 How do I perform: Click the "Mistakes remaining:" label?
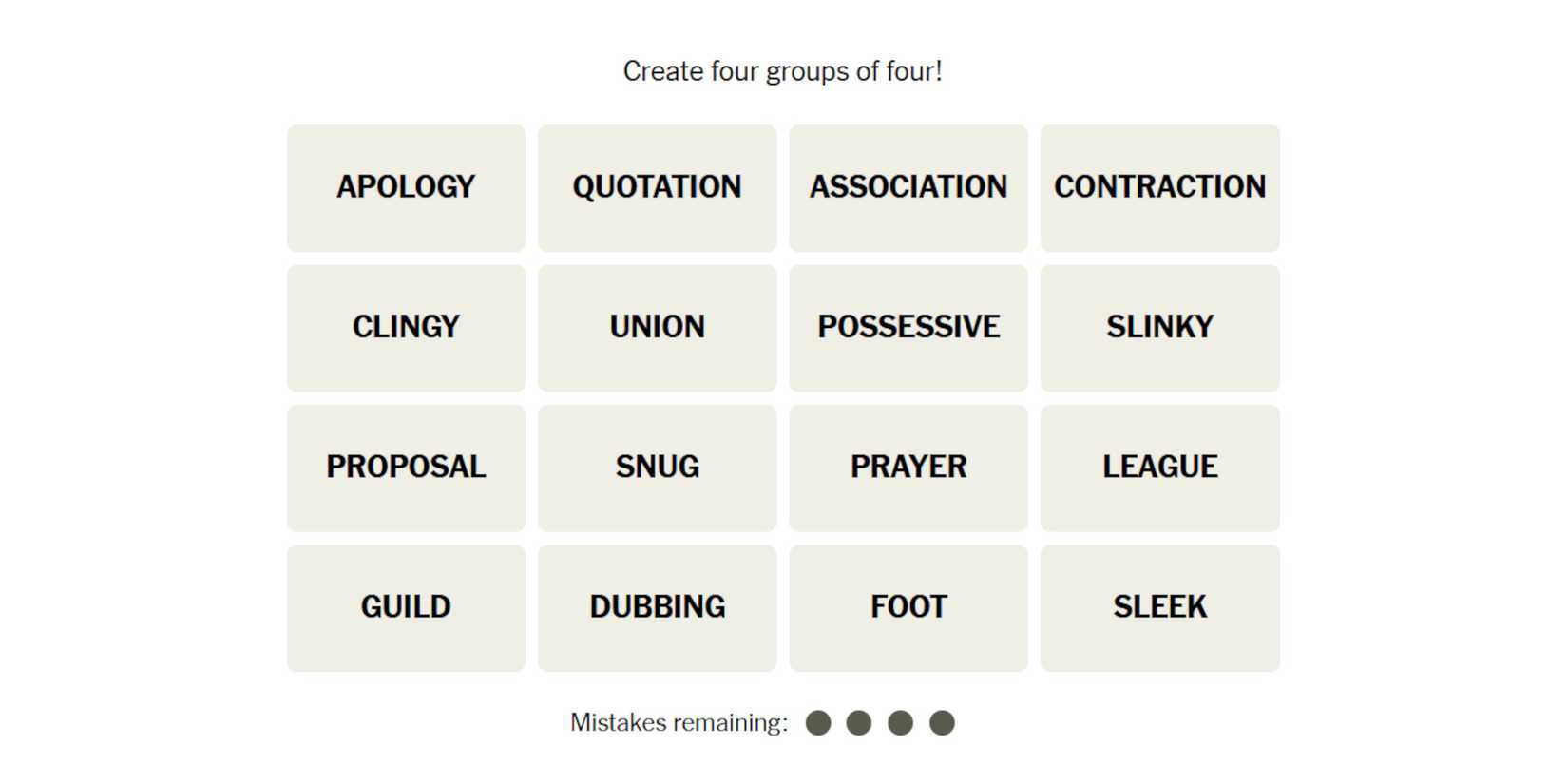pos(679,723)
